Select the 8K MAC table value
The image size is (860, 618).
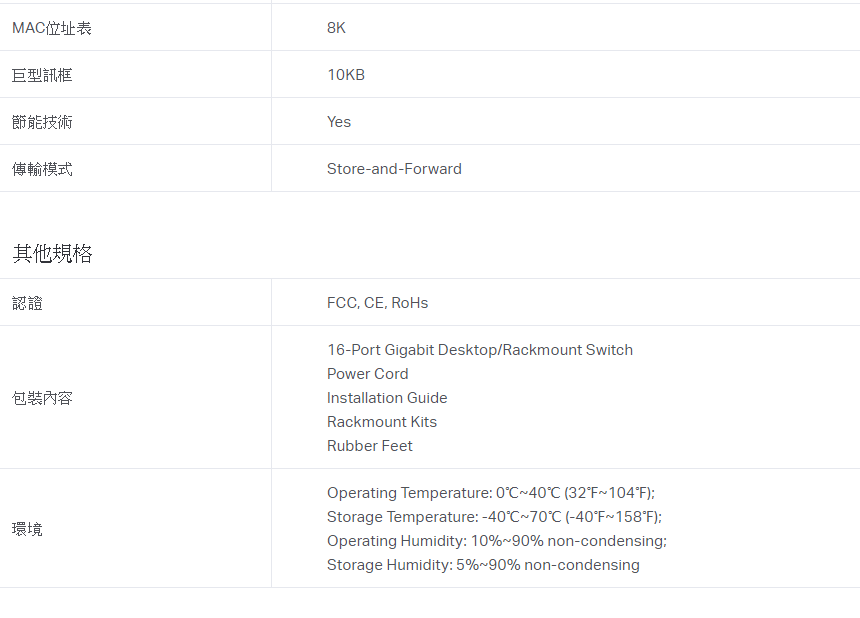[x=336, y=28]
